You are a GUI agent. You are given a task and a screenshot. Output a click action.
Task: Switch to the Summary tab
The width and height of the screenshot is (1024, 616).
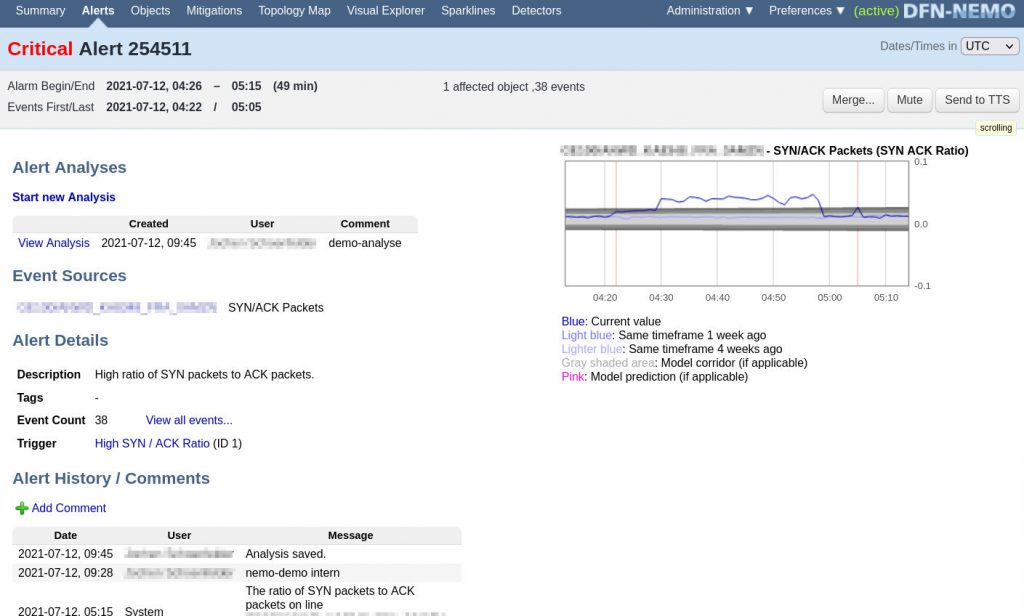point(39,11)
